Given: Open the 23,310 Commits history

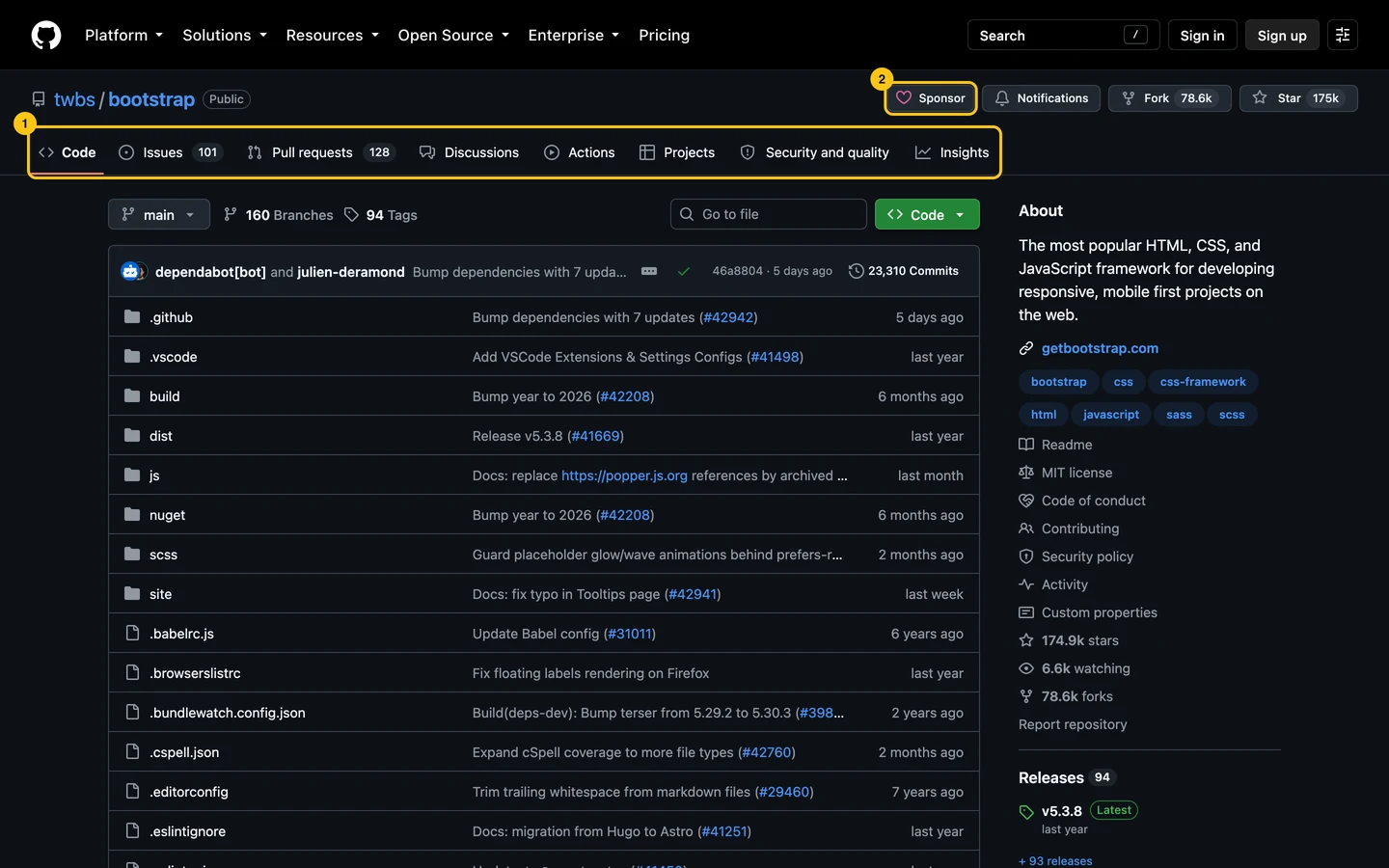Looking at the screenshot, I should [904, 271].
